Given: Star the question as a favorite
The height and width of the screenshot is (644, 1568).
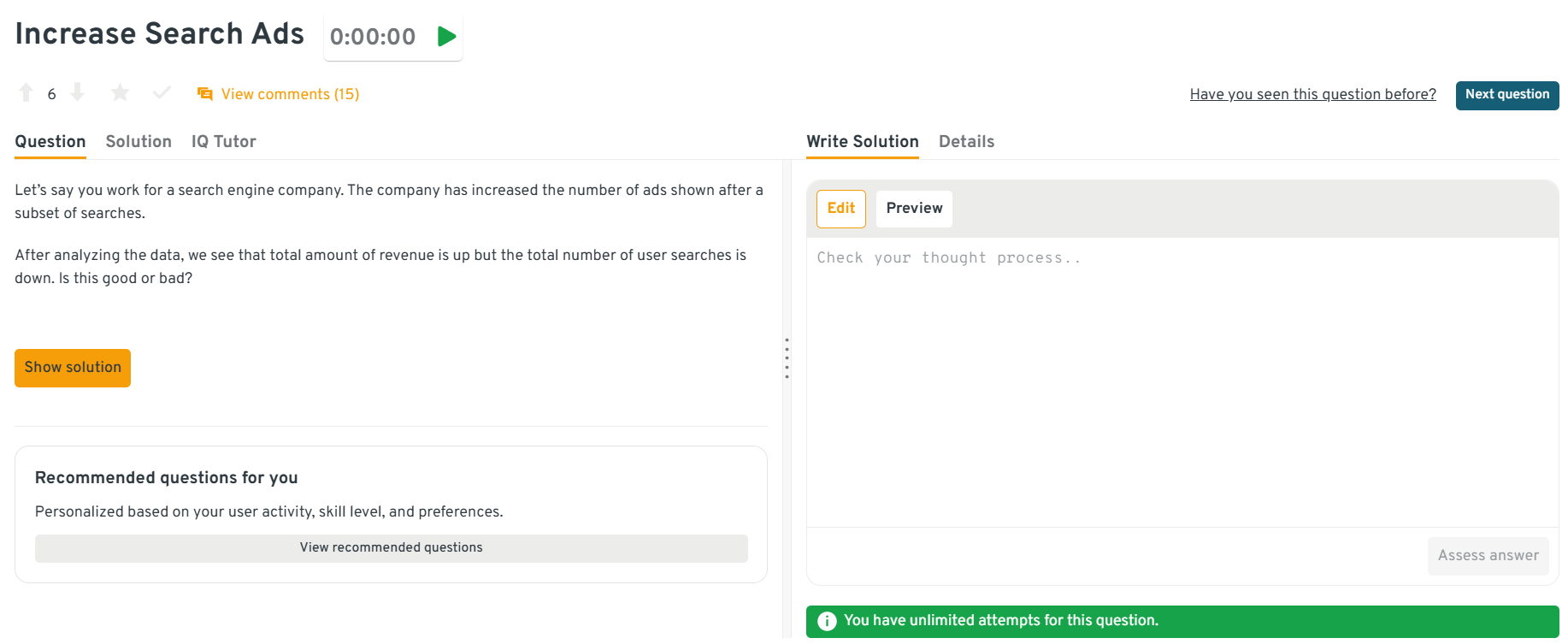Looking at the screenshot, I should [120, 92].
